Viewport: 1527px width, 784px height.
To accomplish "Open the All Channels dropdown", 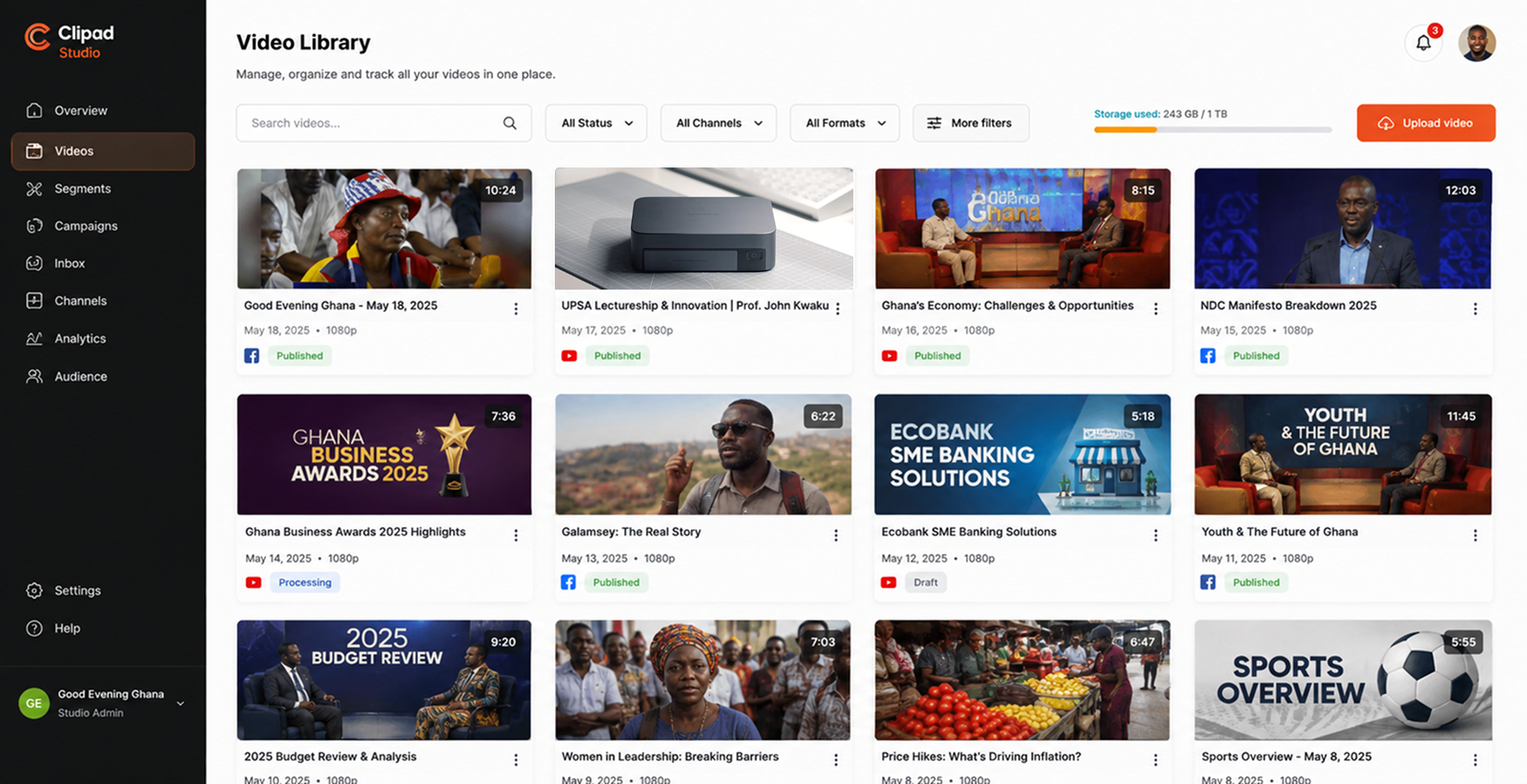I will coord(718,123).
